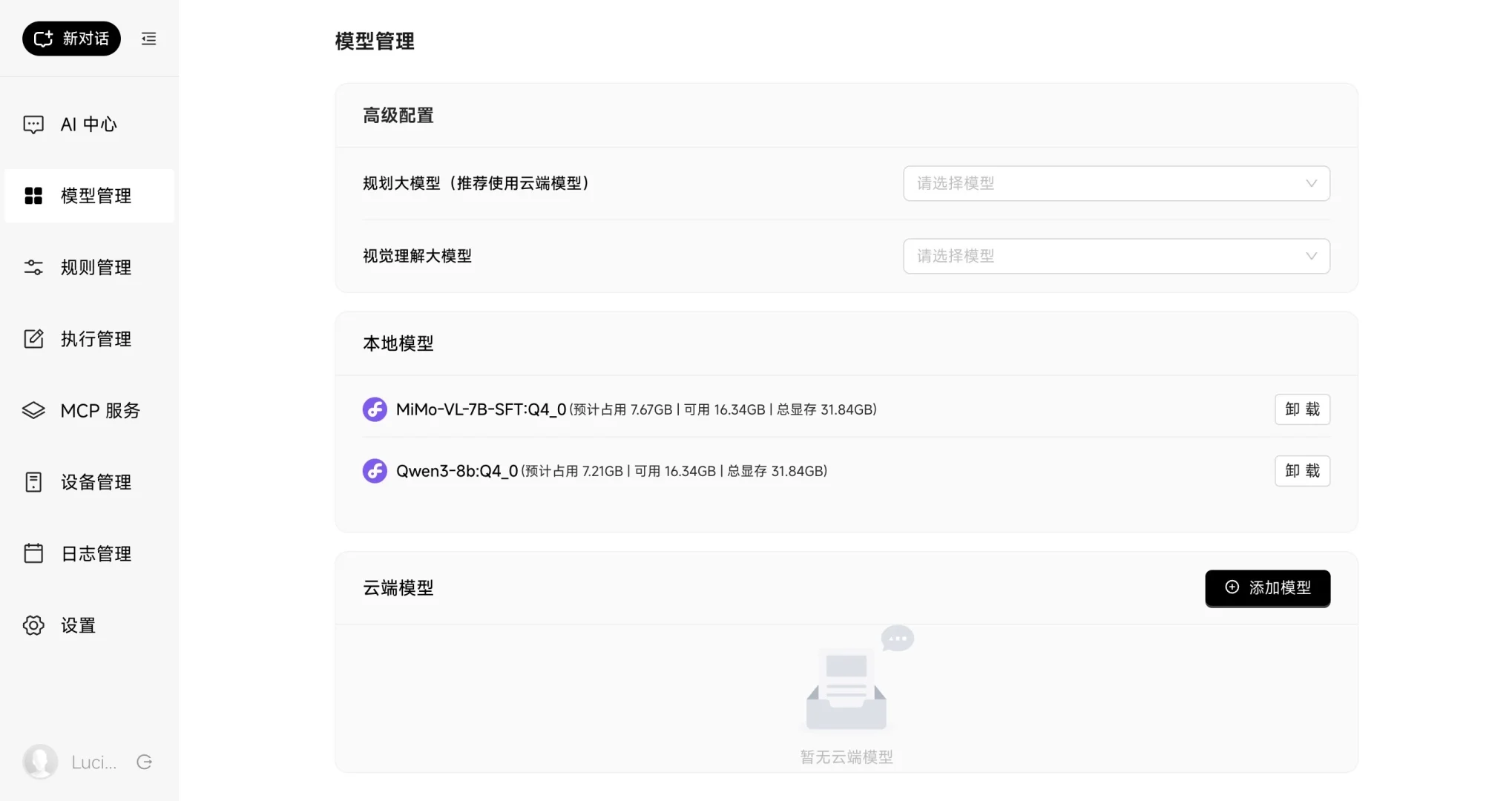Click the logout icon beside username
The image size is (1512, 801).
pos(145,762)
